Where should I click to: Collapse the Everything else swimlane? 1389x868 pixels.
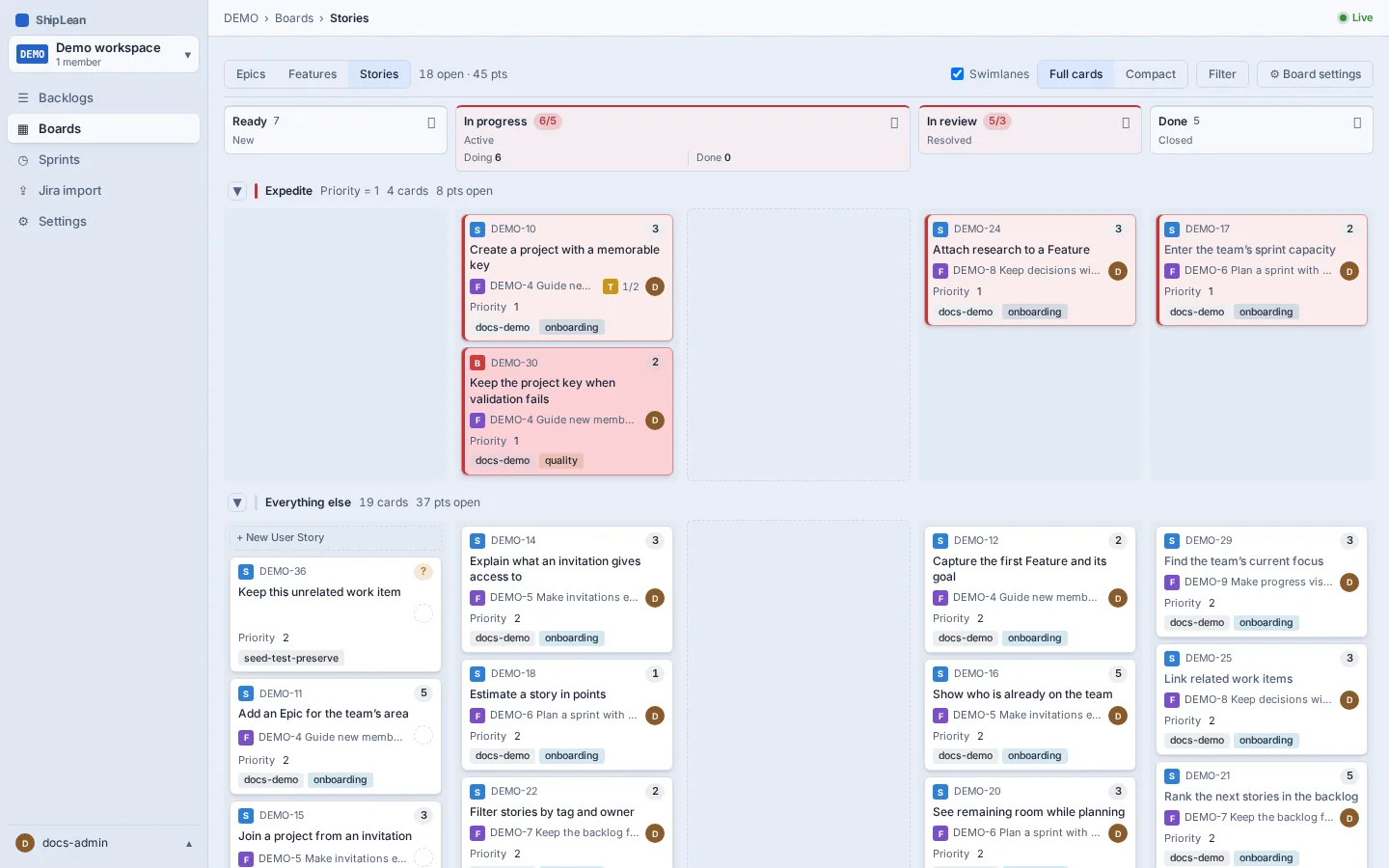tap(237, 502)
